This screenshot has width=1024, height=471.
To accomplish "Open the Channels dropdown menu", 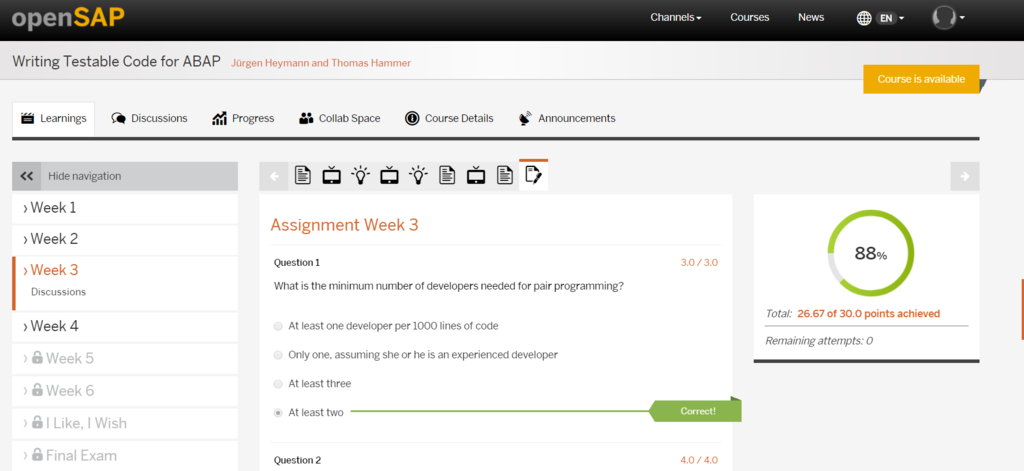I will 676,18.
